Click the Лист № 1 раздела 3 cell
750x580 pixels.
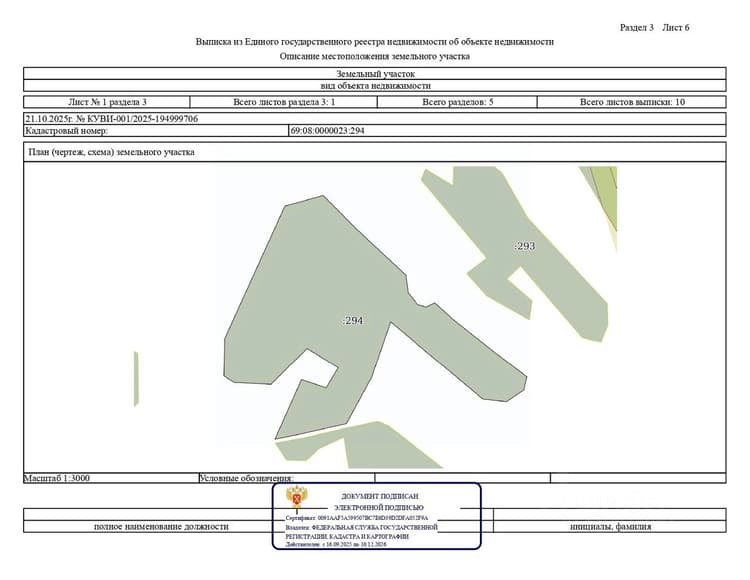click(x=107, y=102)
